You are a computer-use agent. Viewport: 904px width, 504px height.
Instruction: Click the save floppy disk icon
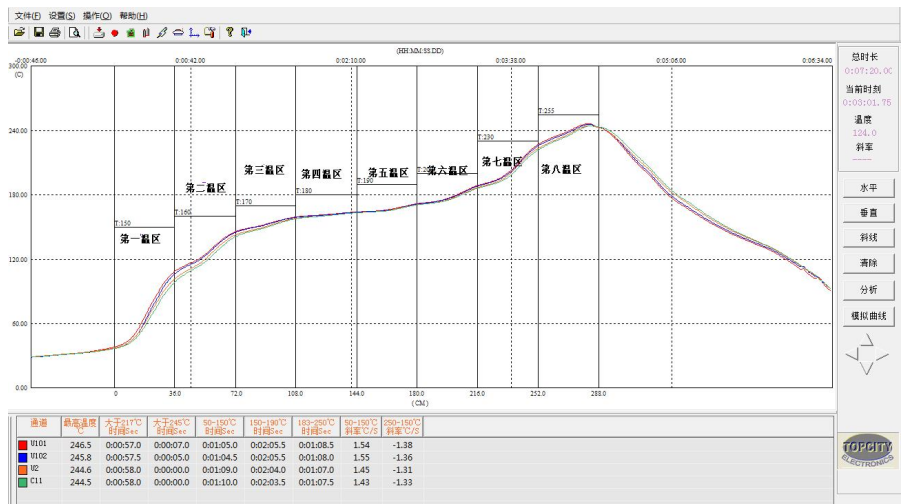[x=38, y=32]
